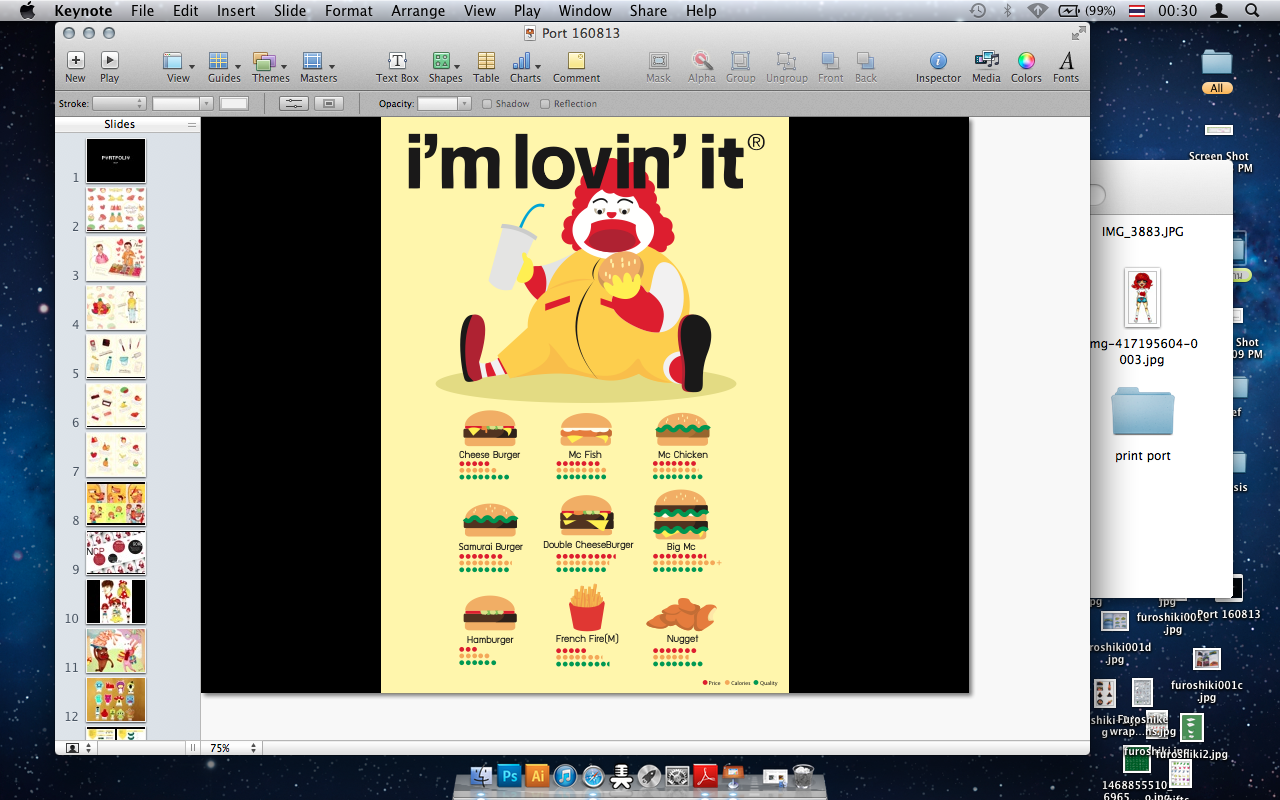Screen dimensions: 1280x800
Task: Apply Mask to image
Action: pos(658,67)
